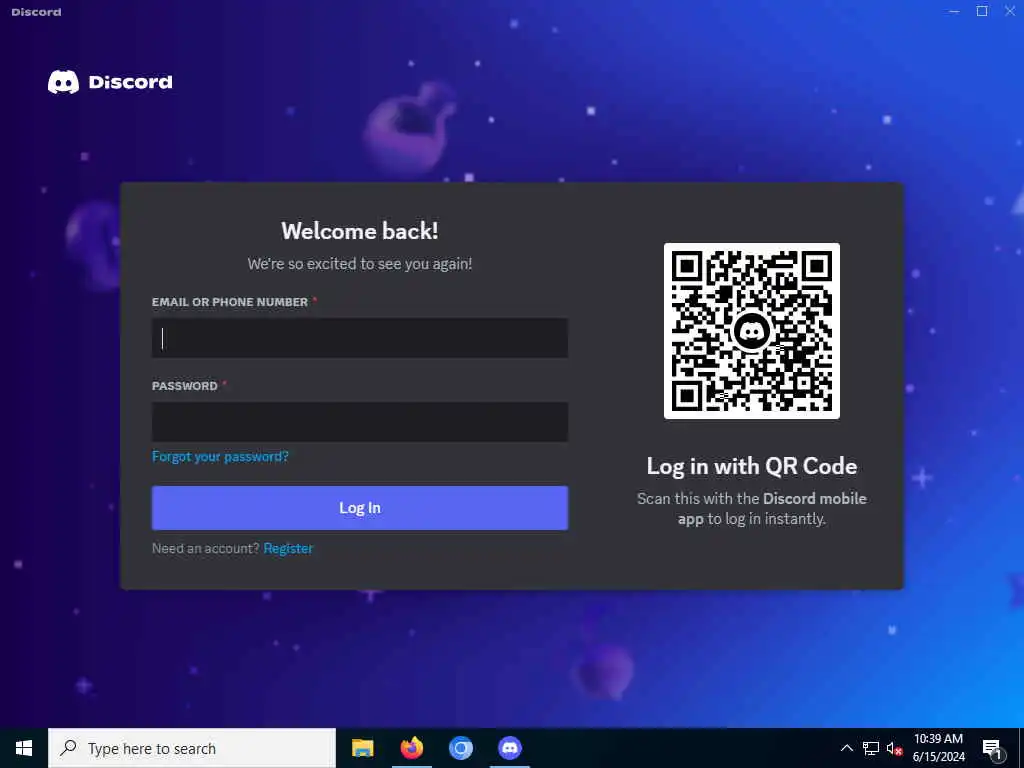Viewport: 1024px width, 768px height.
Task: Click the Log In button
Action: tap(360, 507)
